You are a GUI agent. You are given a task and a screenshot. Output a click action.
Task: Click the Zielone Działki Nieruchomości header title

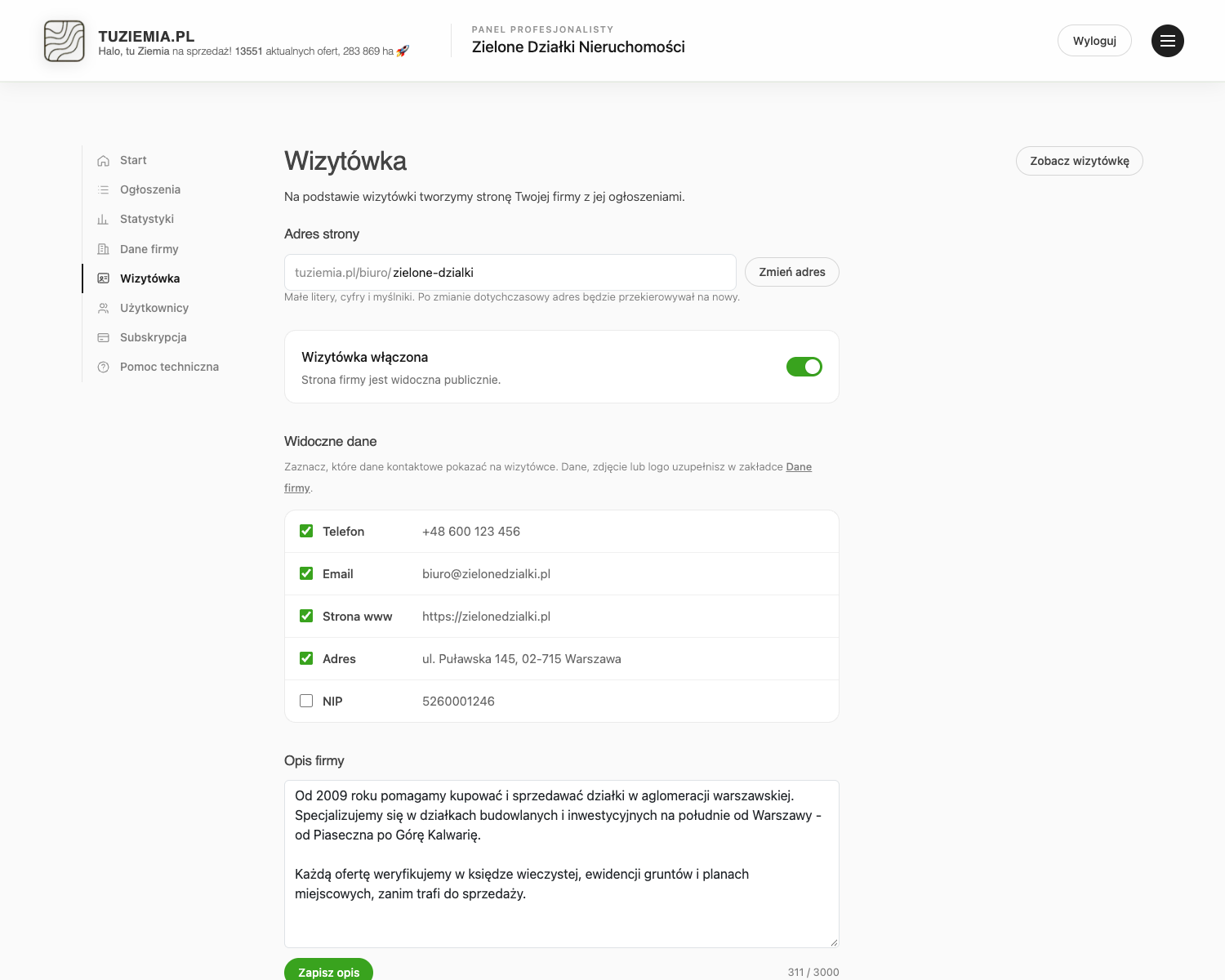(578, 47)
